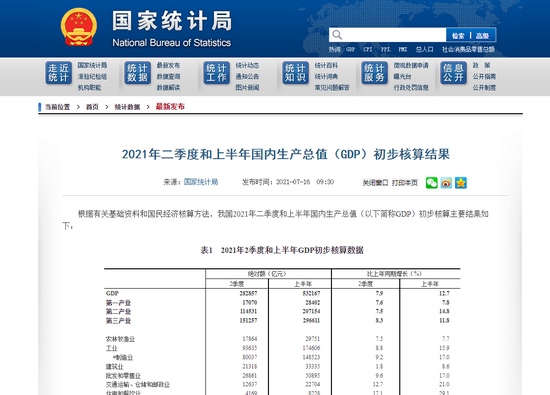This screenshot has height=395, width=550.
Task: Open the 行政处罚信息 menu link
Action: coord(411,87)
